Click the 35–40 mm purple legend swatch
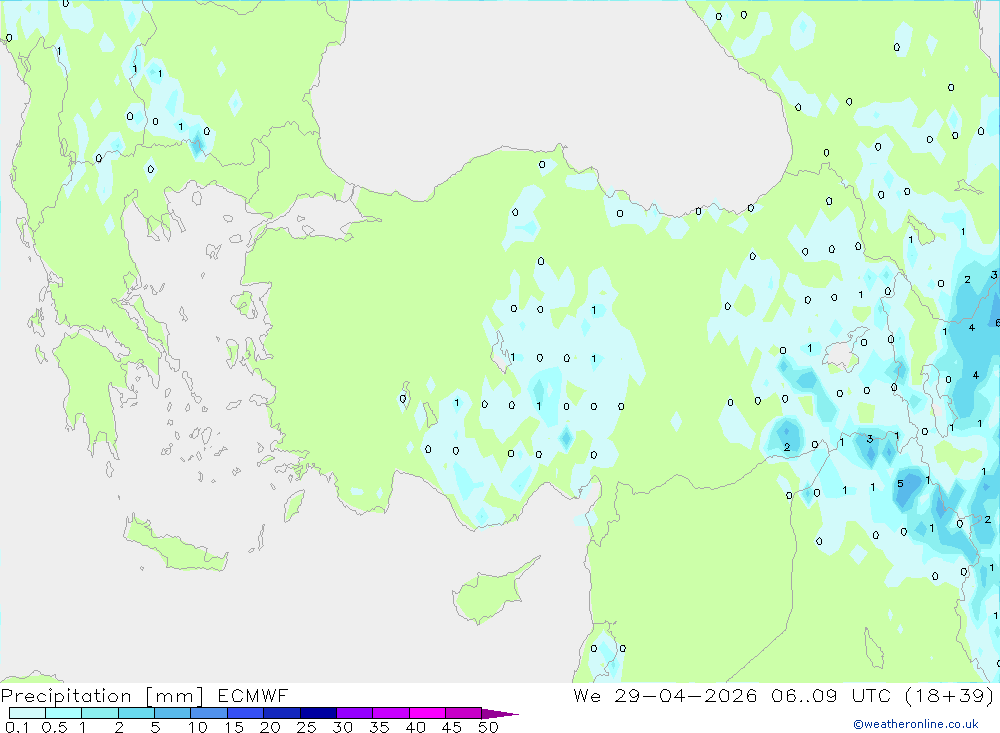Viewport: 1000px width, 733px height. [391, 713]
